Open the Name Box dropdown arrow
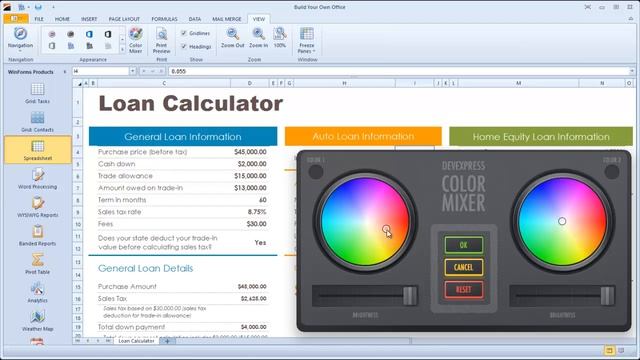The height and width of the screenshot is (360, 640). click(133, 71)
